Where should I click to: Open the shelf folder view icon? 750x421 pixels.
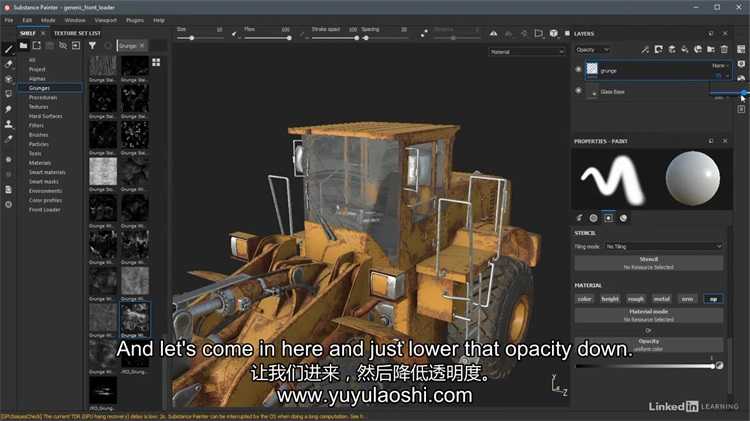(x=23, y=45)
